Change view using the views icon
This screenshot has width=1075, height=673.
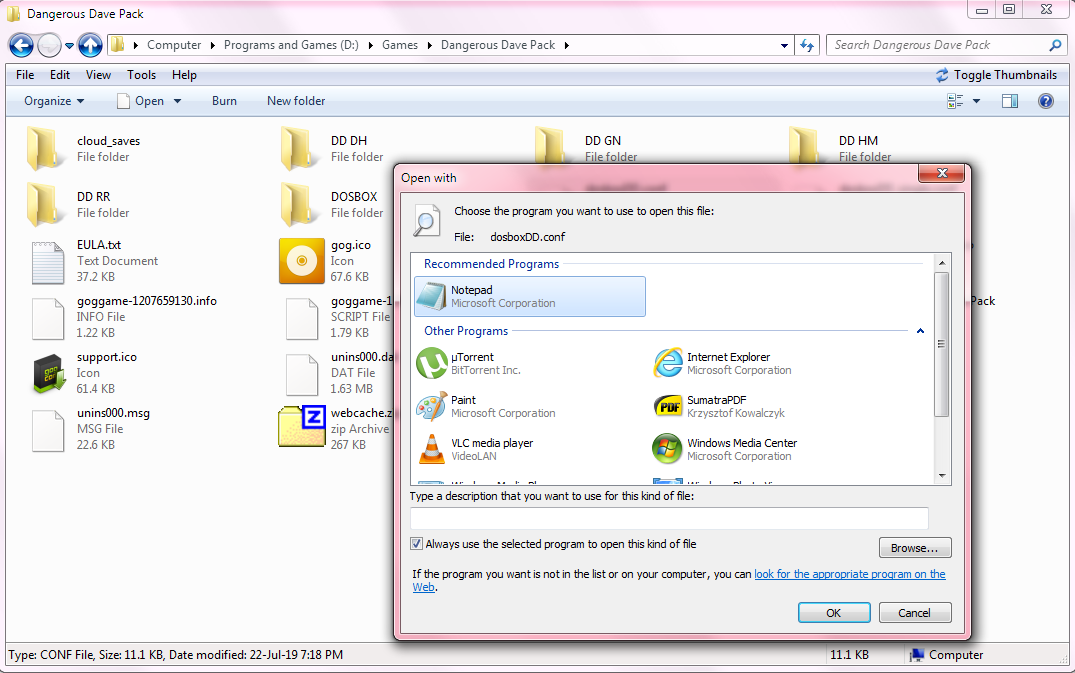pyautogui.click(x=955, y=101)
